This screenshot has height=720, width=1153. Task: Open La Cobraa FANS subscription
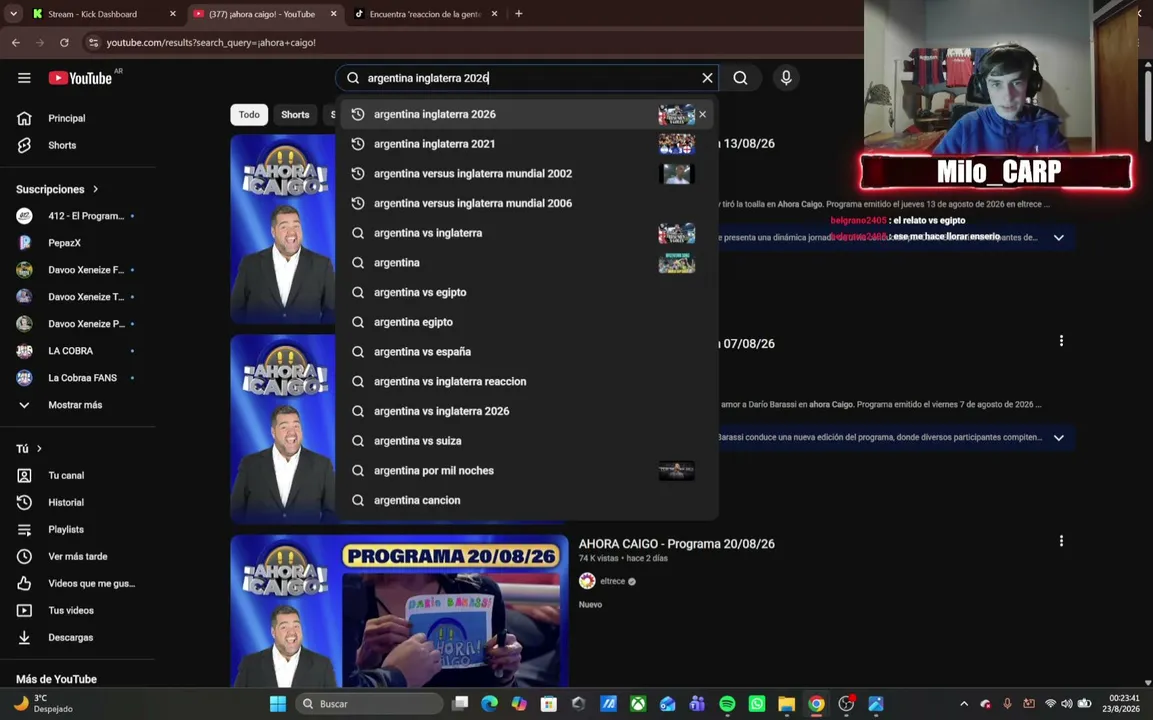point(78,378)
